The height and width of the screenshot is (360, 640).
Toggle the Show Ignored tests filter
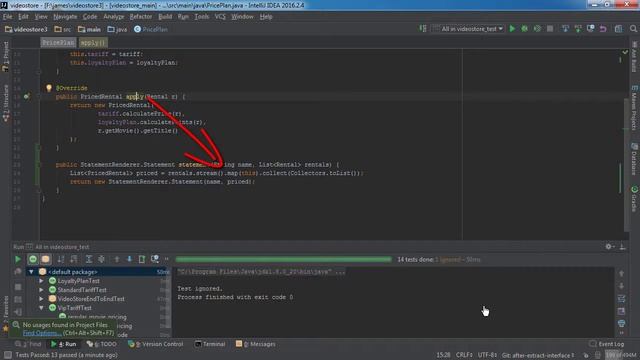(45, 259)
